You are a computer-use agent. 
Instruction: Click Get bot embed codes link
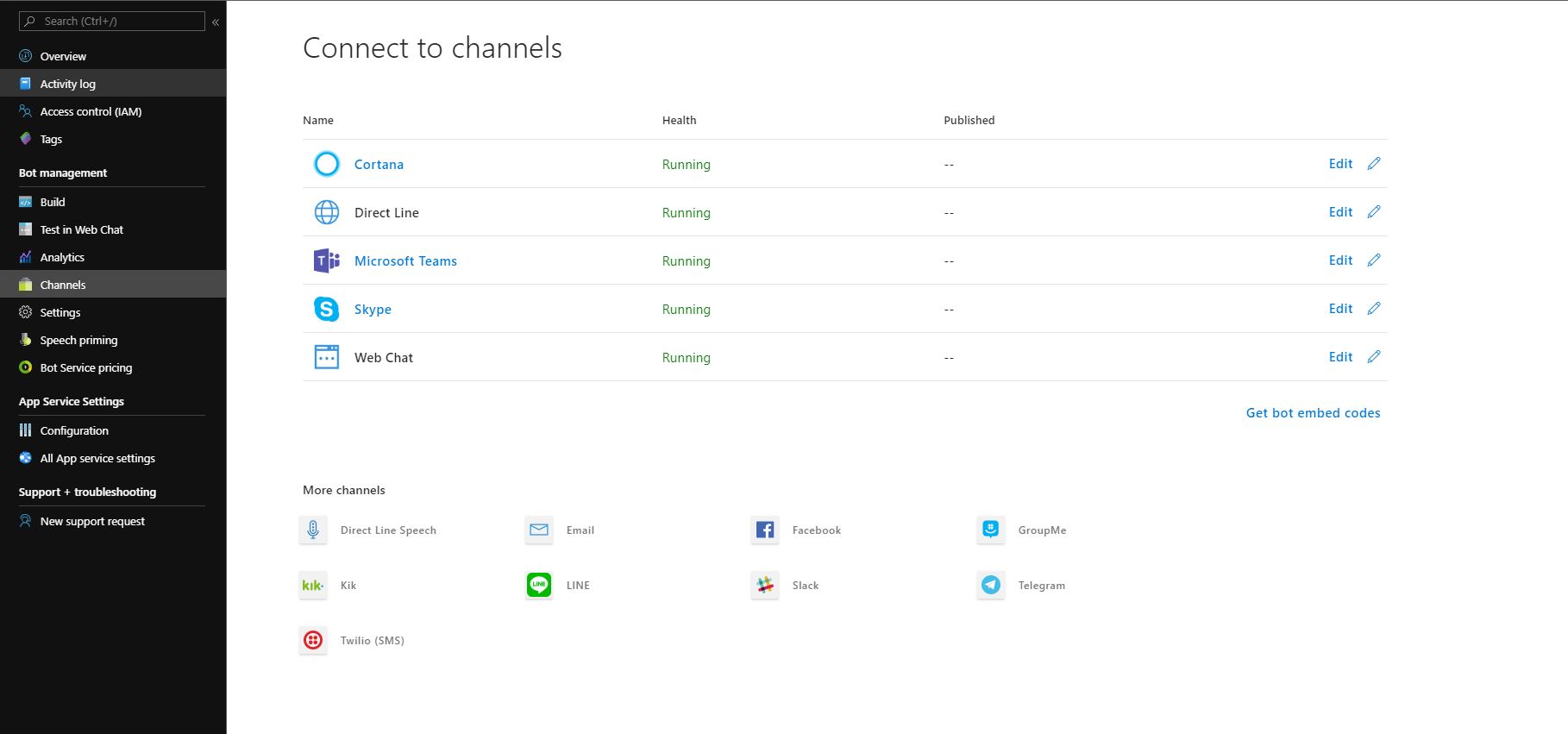coord(1313,413)
